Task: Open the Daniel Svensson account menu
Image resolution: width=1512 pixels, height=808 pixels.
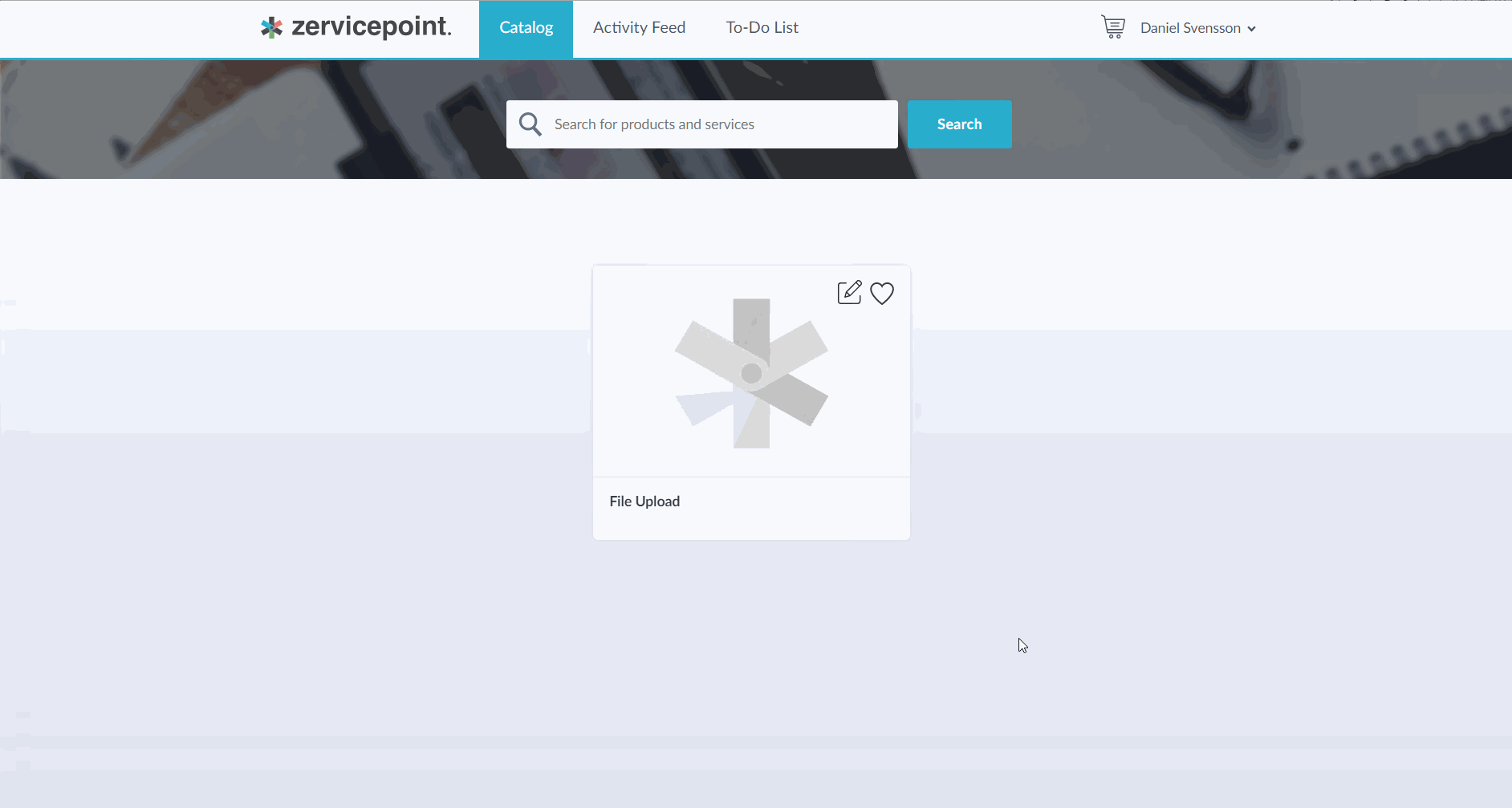Action: tap(1189, 28)
